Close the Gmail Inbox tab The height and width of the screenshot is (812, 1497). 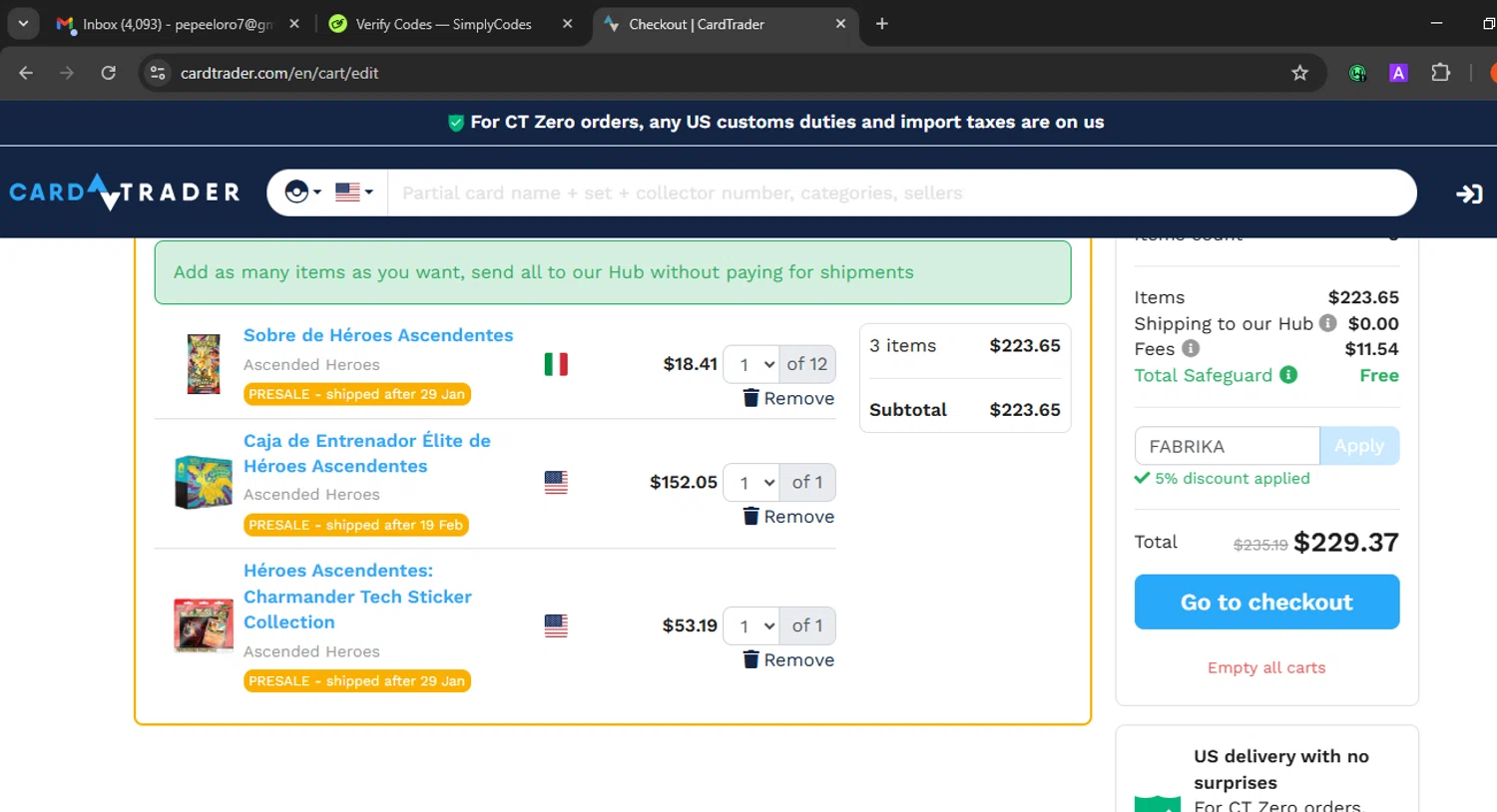pyautogui.click(x=294, y=24)
